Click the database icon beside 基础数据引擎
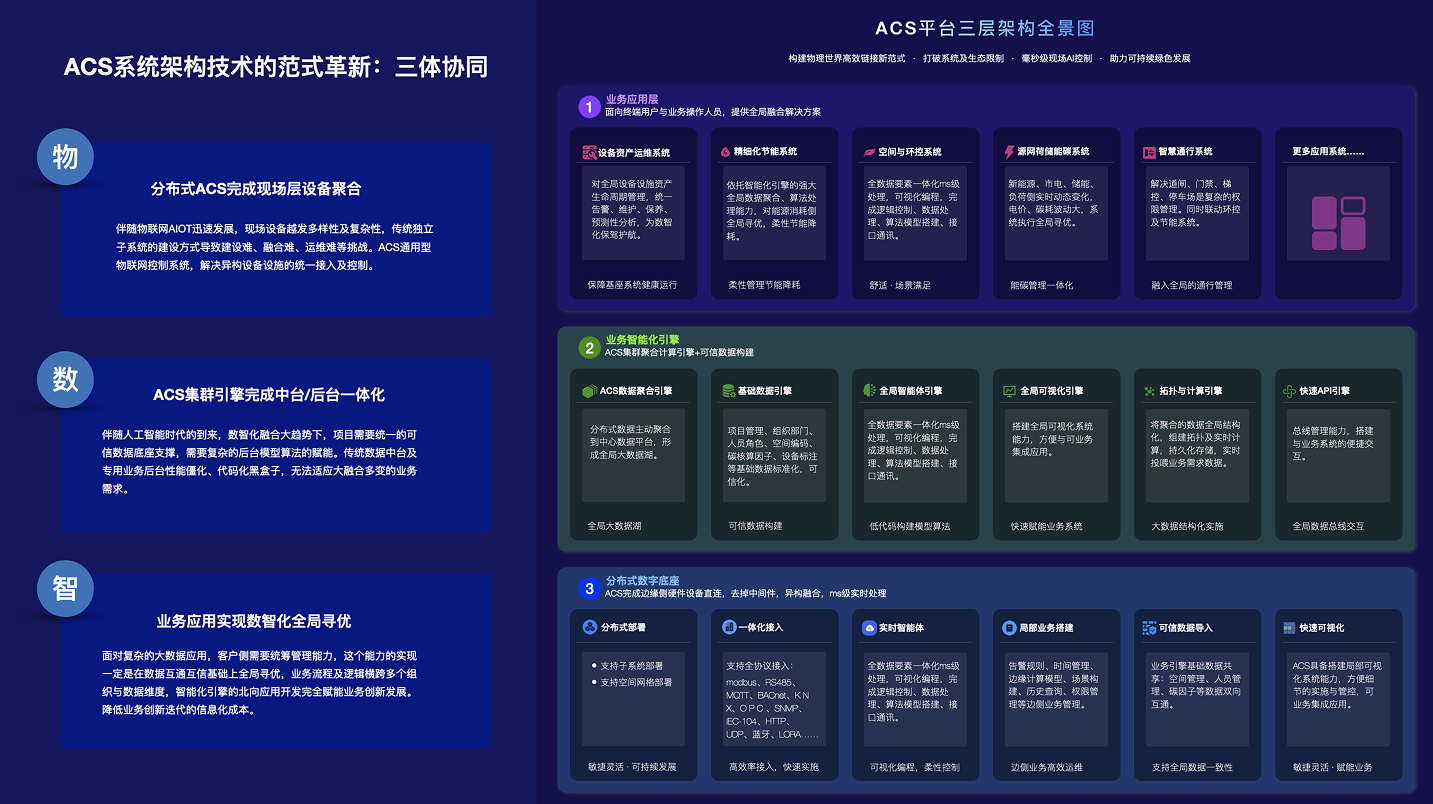Screen dimensions: 1433x804 coord(729,391)
